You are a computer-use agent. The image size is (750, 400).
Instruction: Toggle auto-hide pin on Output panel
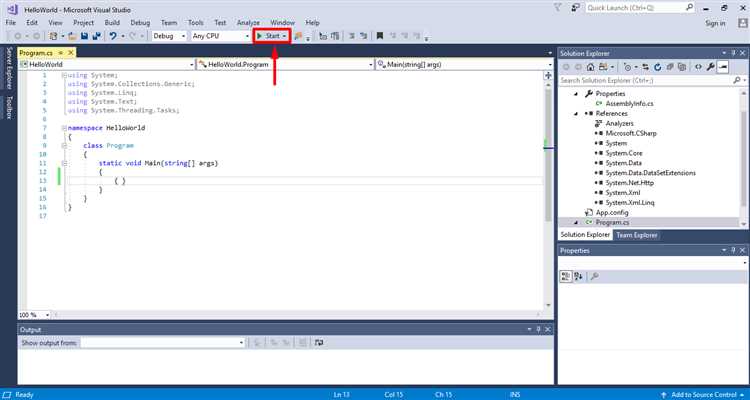[x=539, y=330]
